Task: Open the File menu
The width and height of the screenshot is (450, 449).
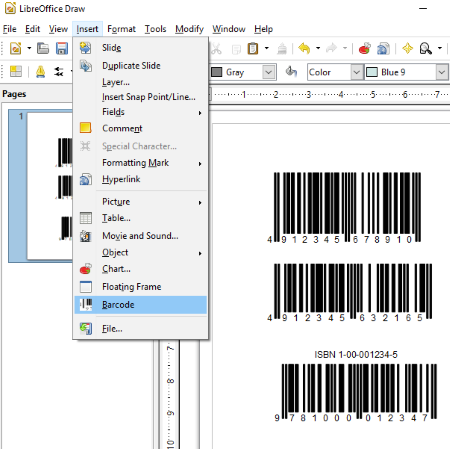Action: [9, 29]
